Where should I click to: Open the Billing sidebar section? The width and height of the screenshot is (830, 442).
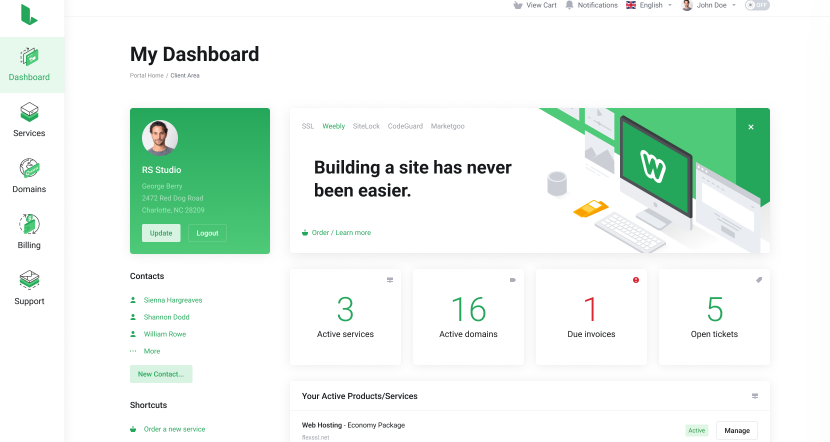[29, 224]
